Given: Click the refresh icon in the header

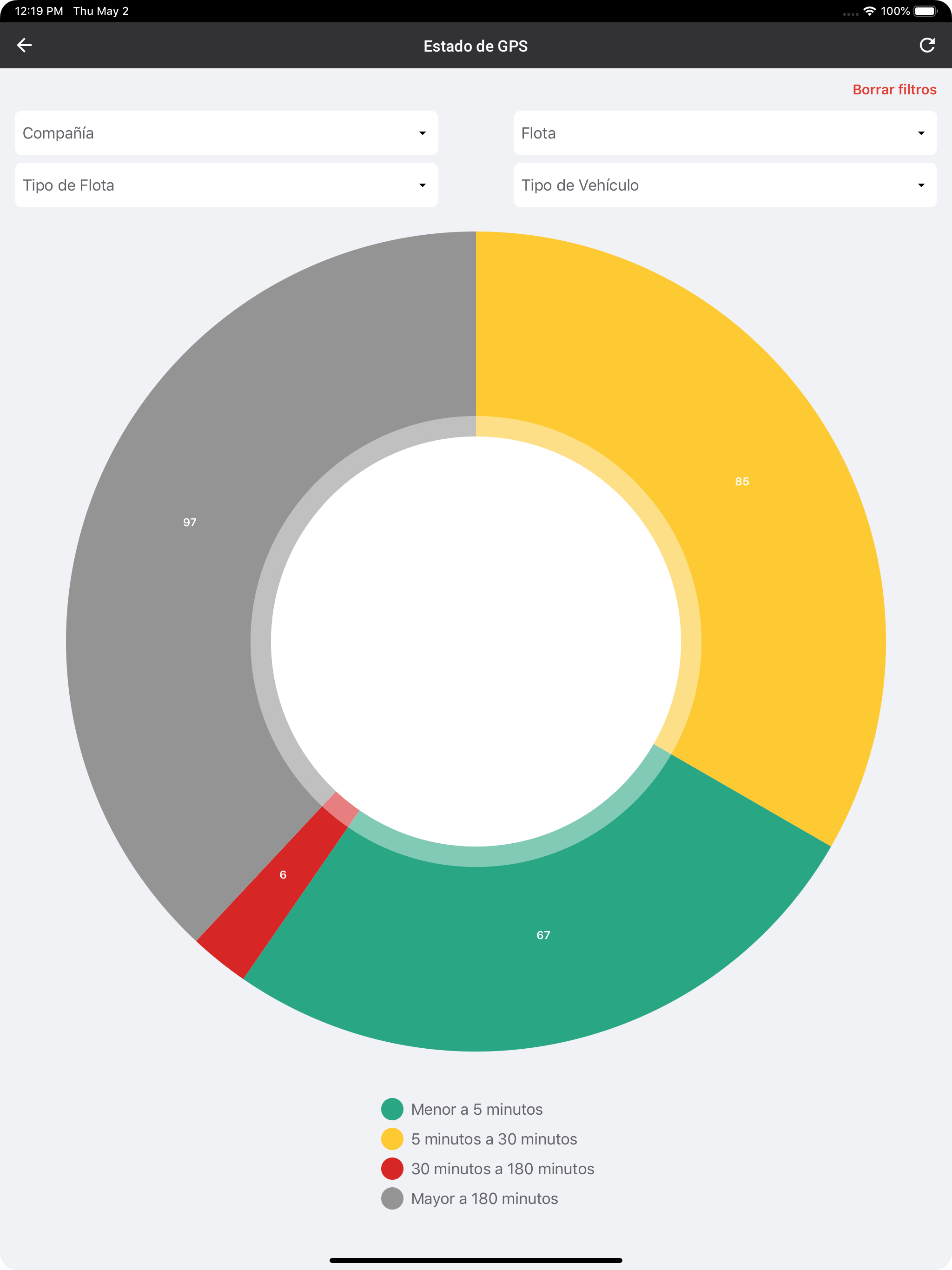Looking at the screenshot, I should (x=927, y=45).
